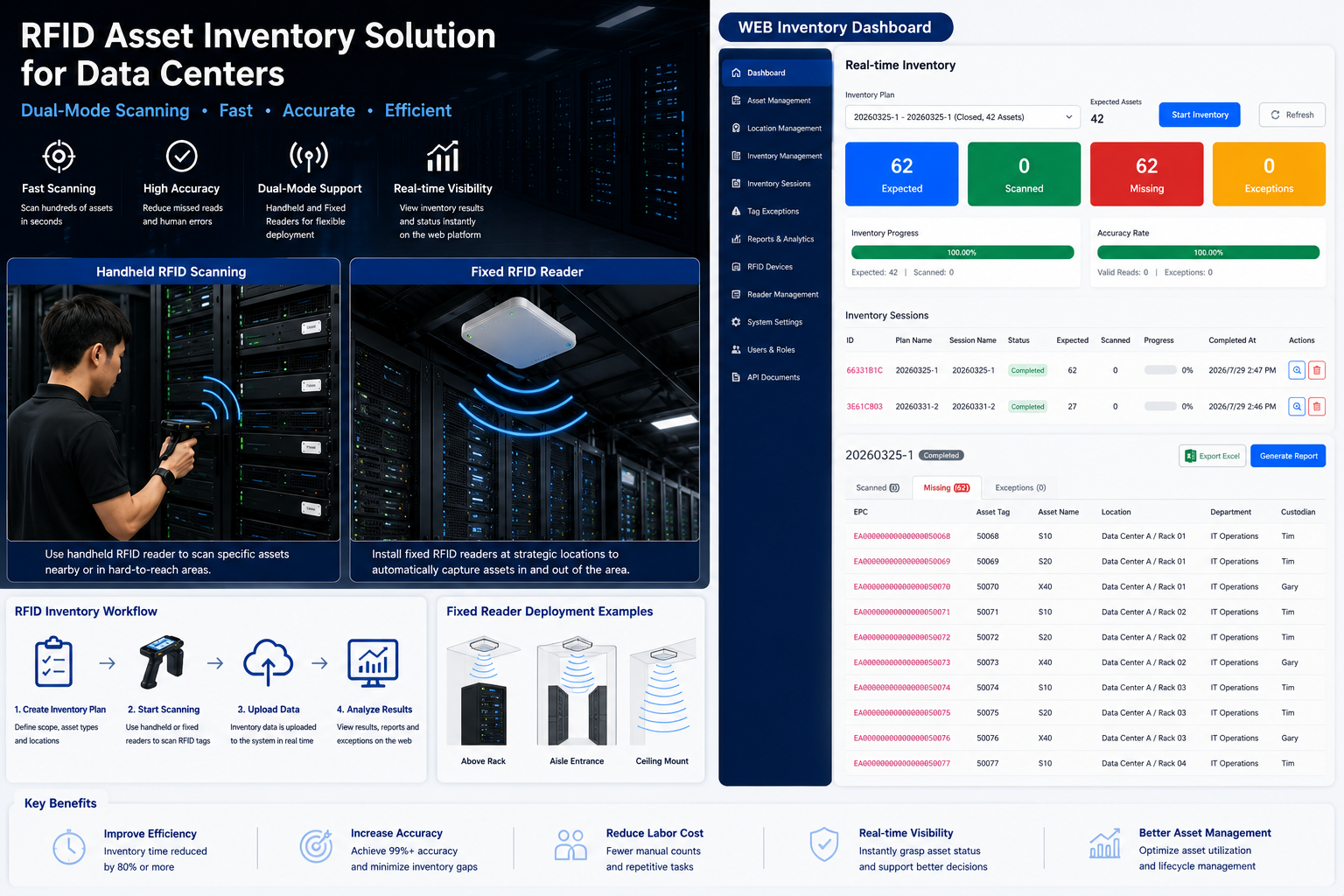Select the Missing (62) tab
The width and height of the screenshot is (1344, 896).
click(x=947, y=488)
